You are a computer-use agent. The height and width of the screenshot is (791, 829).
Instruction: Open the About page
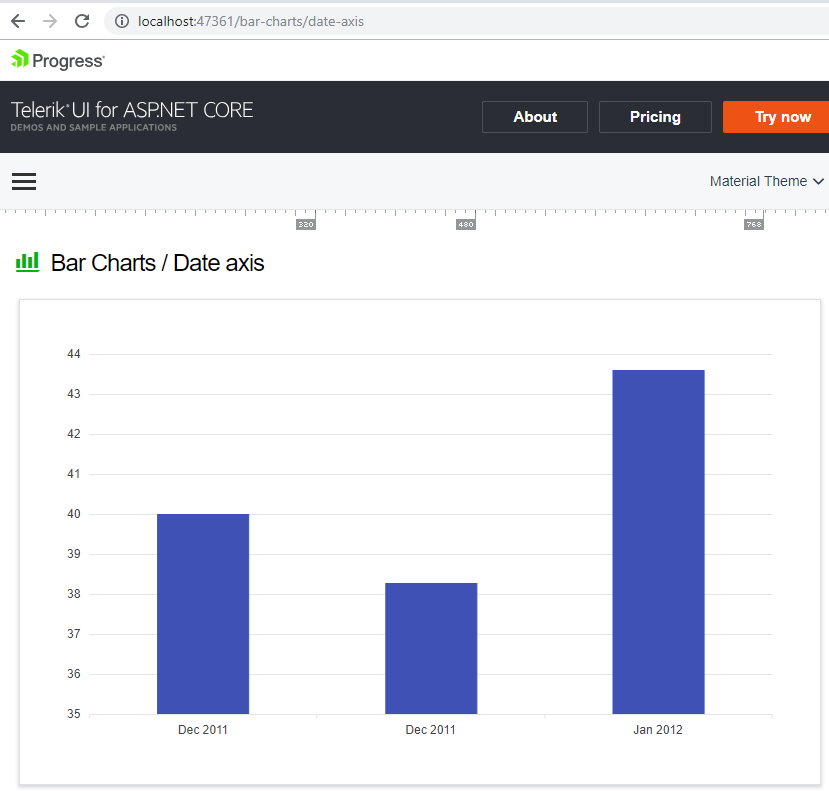(x=535, y=117)
